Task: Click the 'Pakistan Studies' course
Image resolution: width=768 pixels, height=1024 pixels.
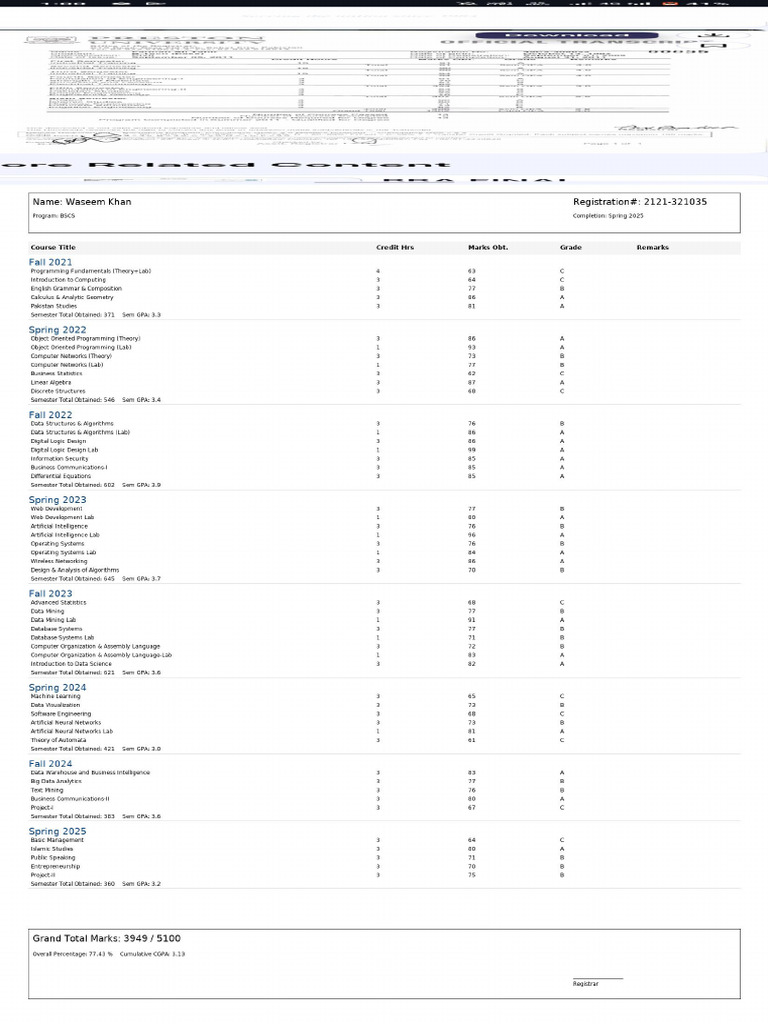Action: pos(54,306)
